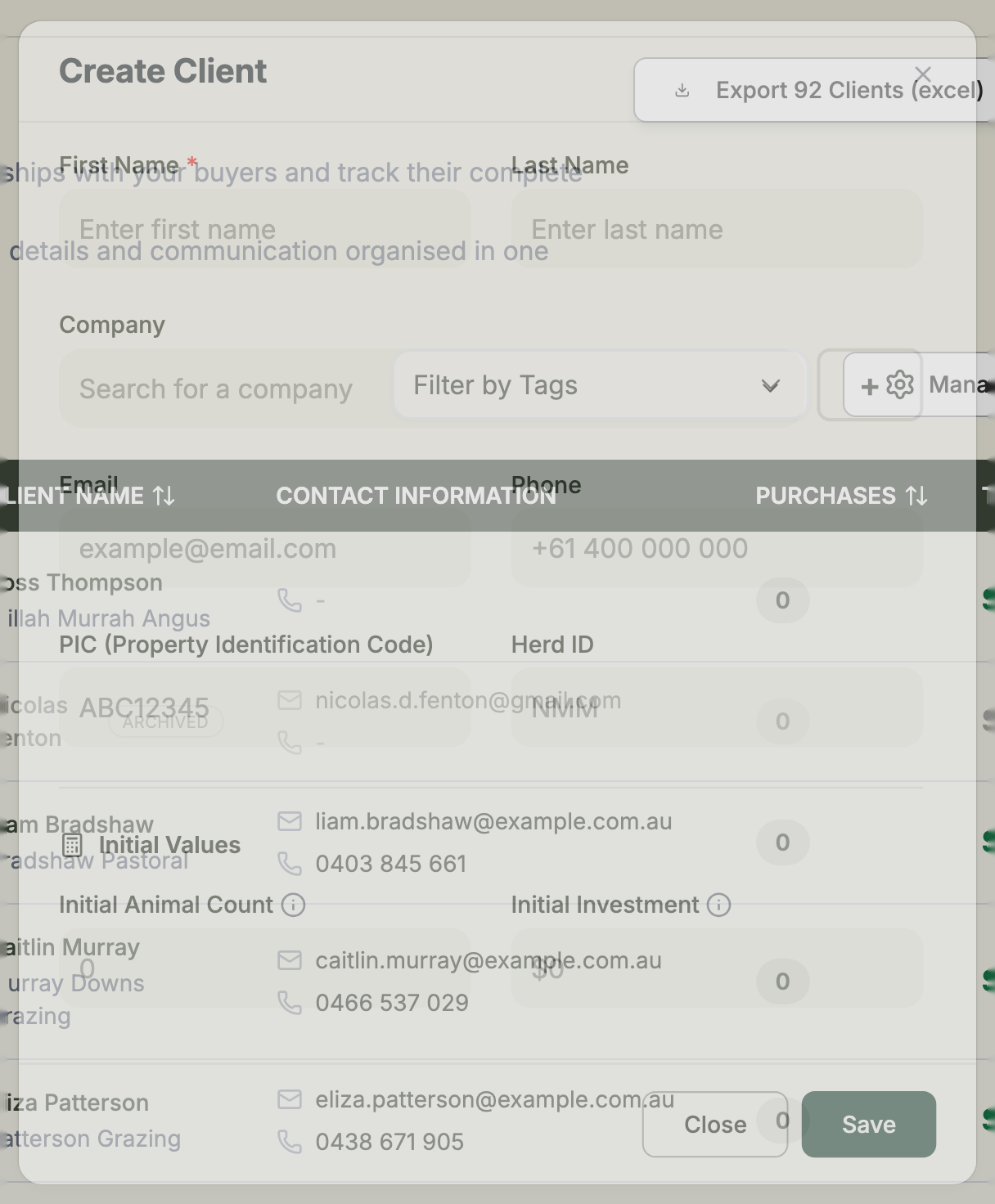The height and width of the screenshot is (1204, 995).
Task: Sort by Client Name column arrows
Action: click(x=164, y=496)
